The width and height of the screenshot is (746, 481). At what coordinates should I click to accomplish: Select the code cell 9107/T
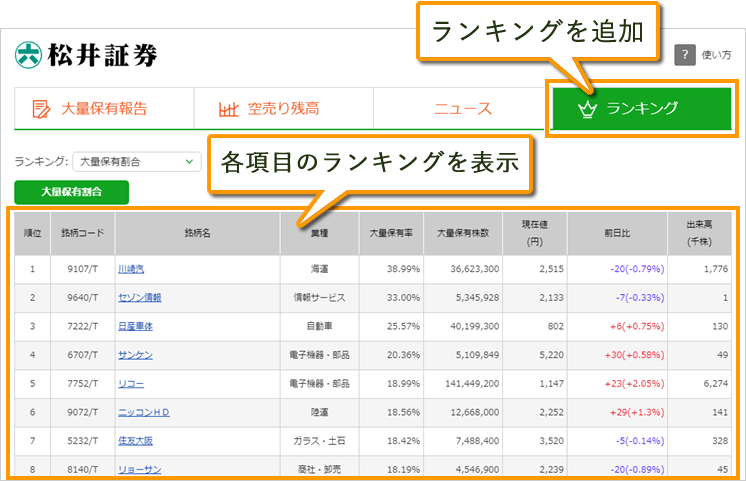(82, 269)
